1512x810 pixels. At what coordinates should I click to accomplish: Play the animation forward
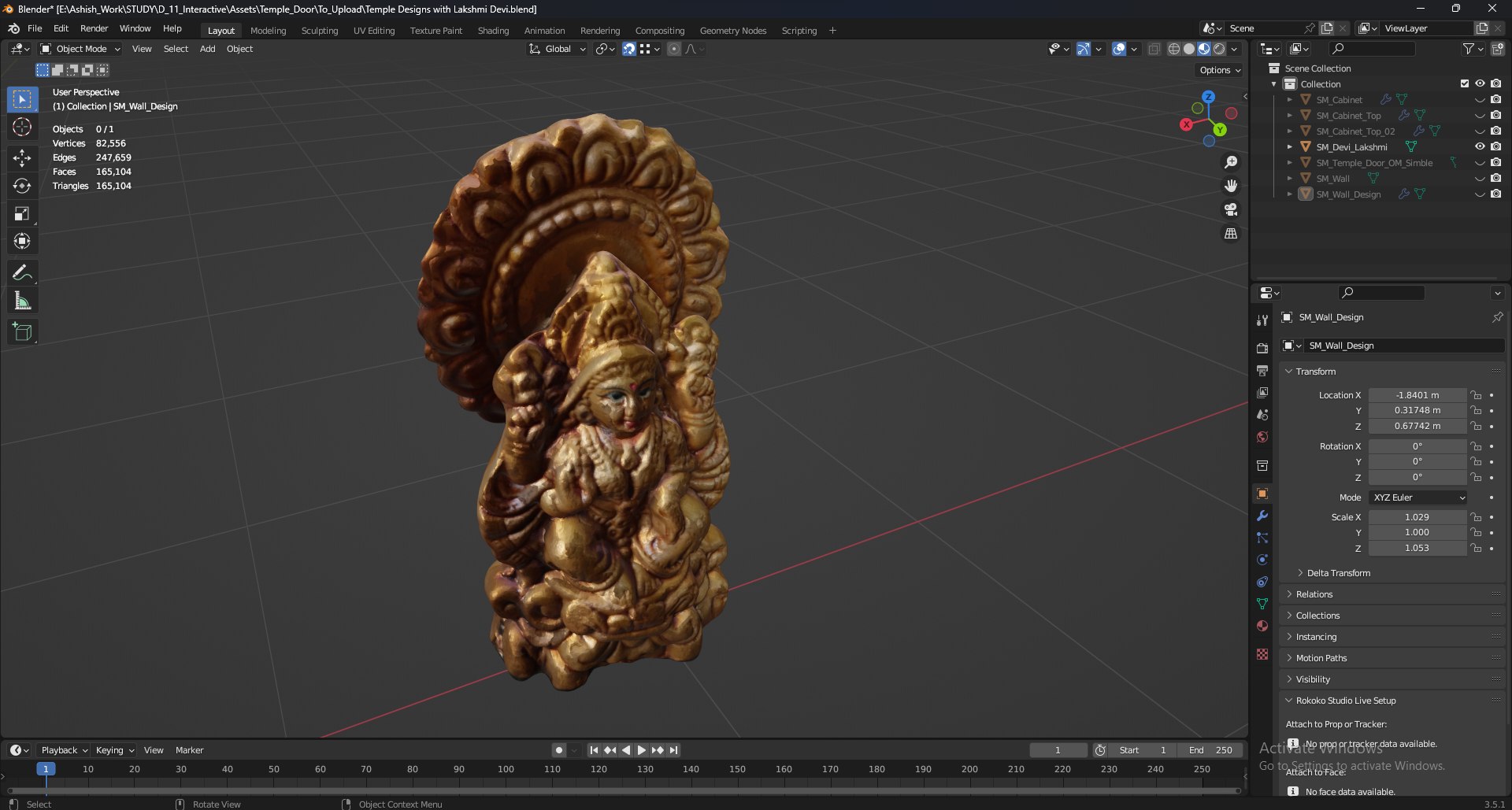(x=641, y=750)
